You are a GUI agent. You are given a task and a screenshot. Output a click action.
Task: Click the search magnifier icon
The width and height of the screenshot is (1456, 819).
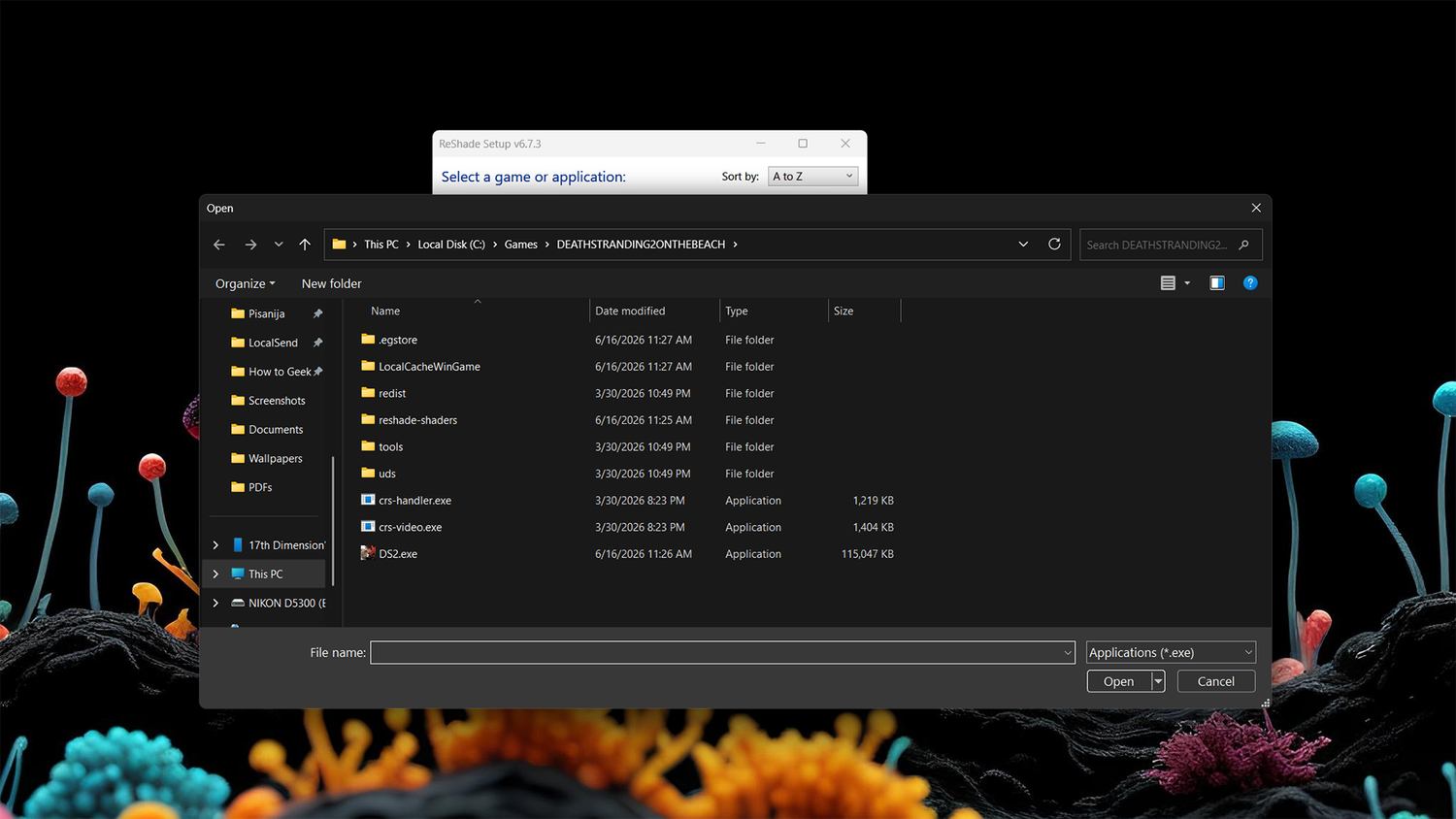pyautogui.click(x=1244, y=245)
